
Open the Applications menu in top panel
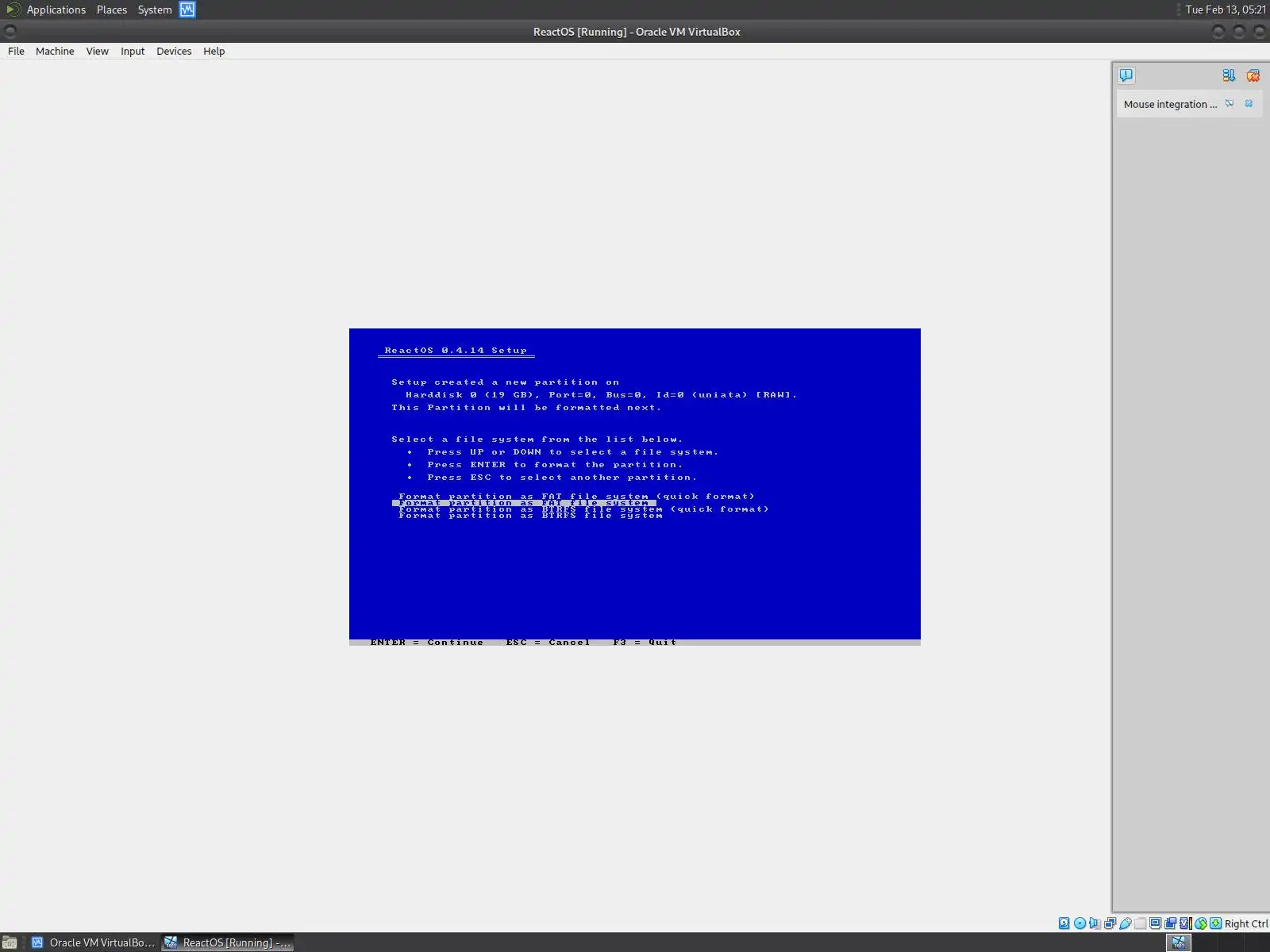click(x=56, y=10)
